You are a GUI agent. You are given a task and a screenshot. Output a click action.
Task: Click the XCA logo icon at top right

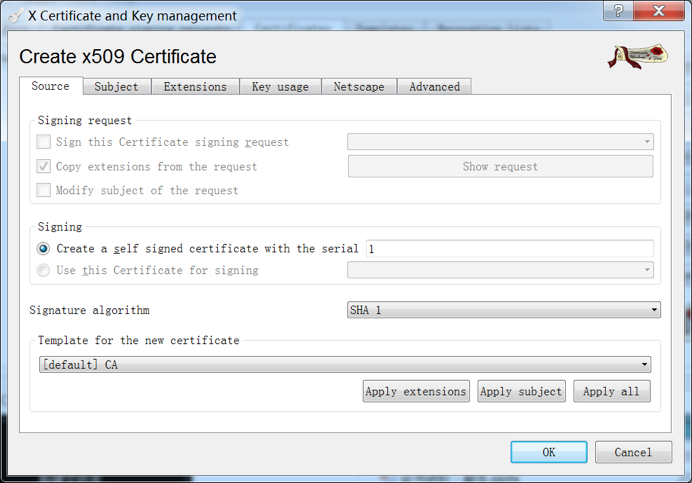tap(638, 57)
